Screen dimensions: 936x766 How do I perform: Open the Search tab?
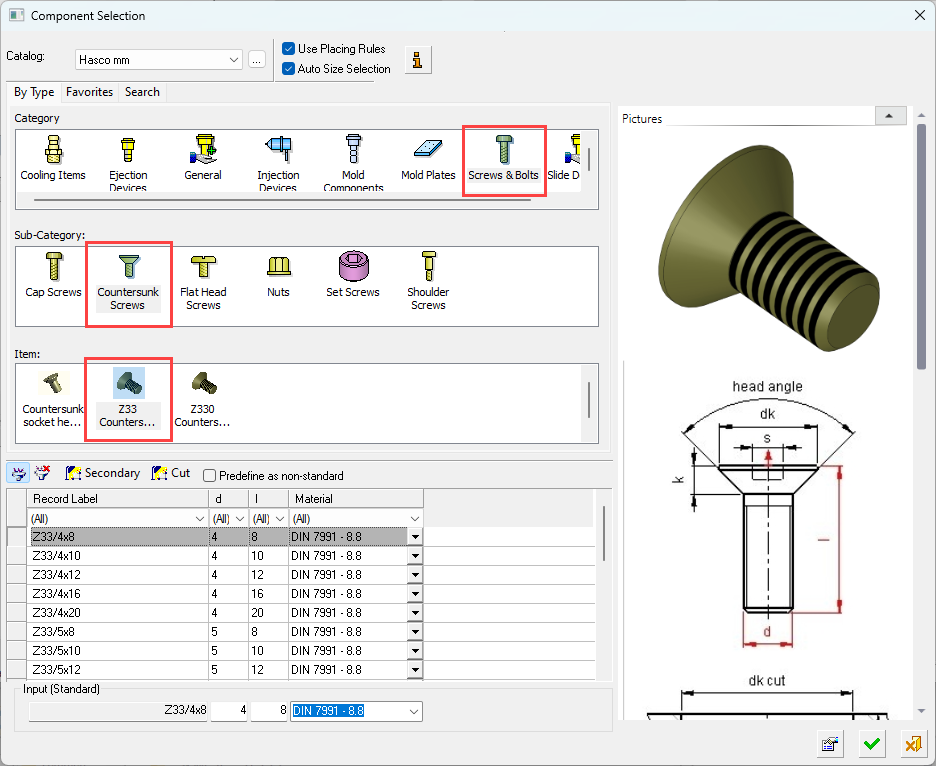coord(142,92)
